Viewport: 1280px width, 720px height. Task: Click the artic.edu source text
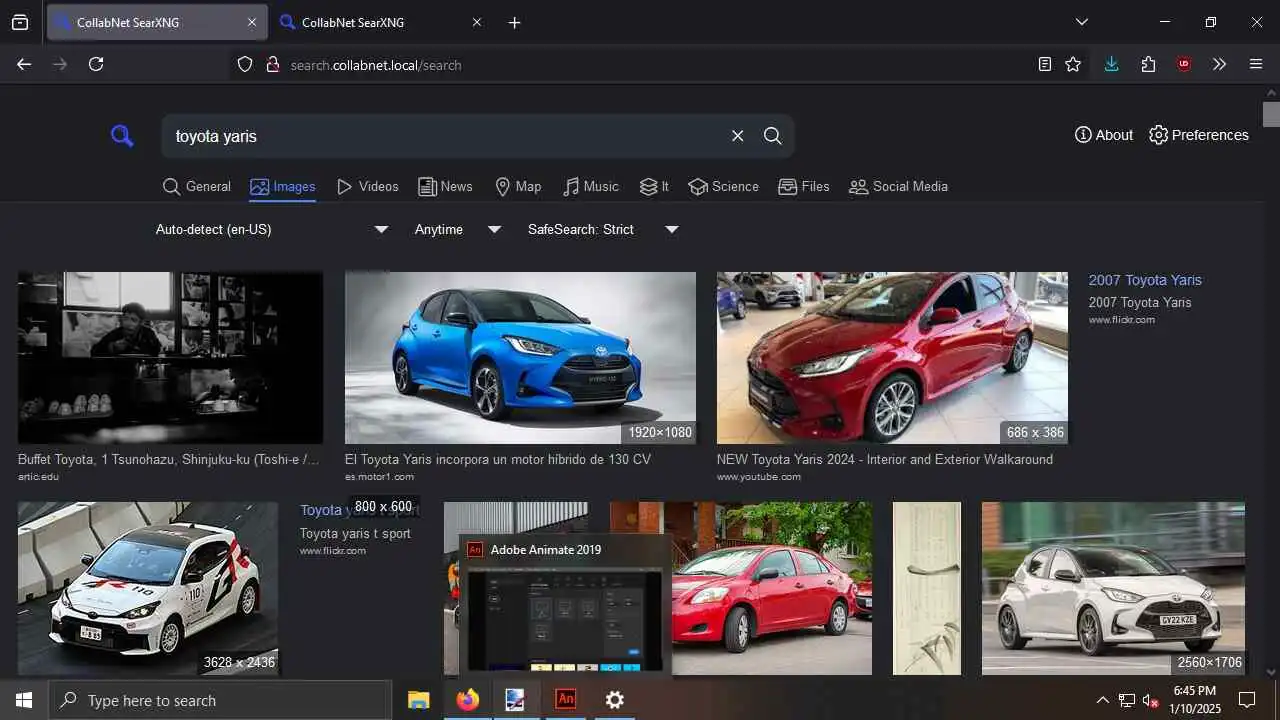coord(38,477)
